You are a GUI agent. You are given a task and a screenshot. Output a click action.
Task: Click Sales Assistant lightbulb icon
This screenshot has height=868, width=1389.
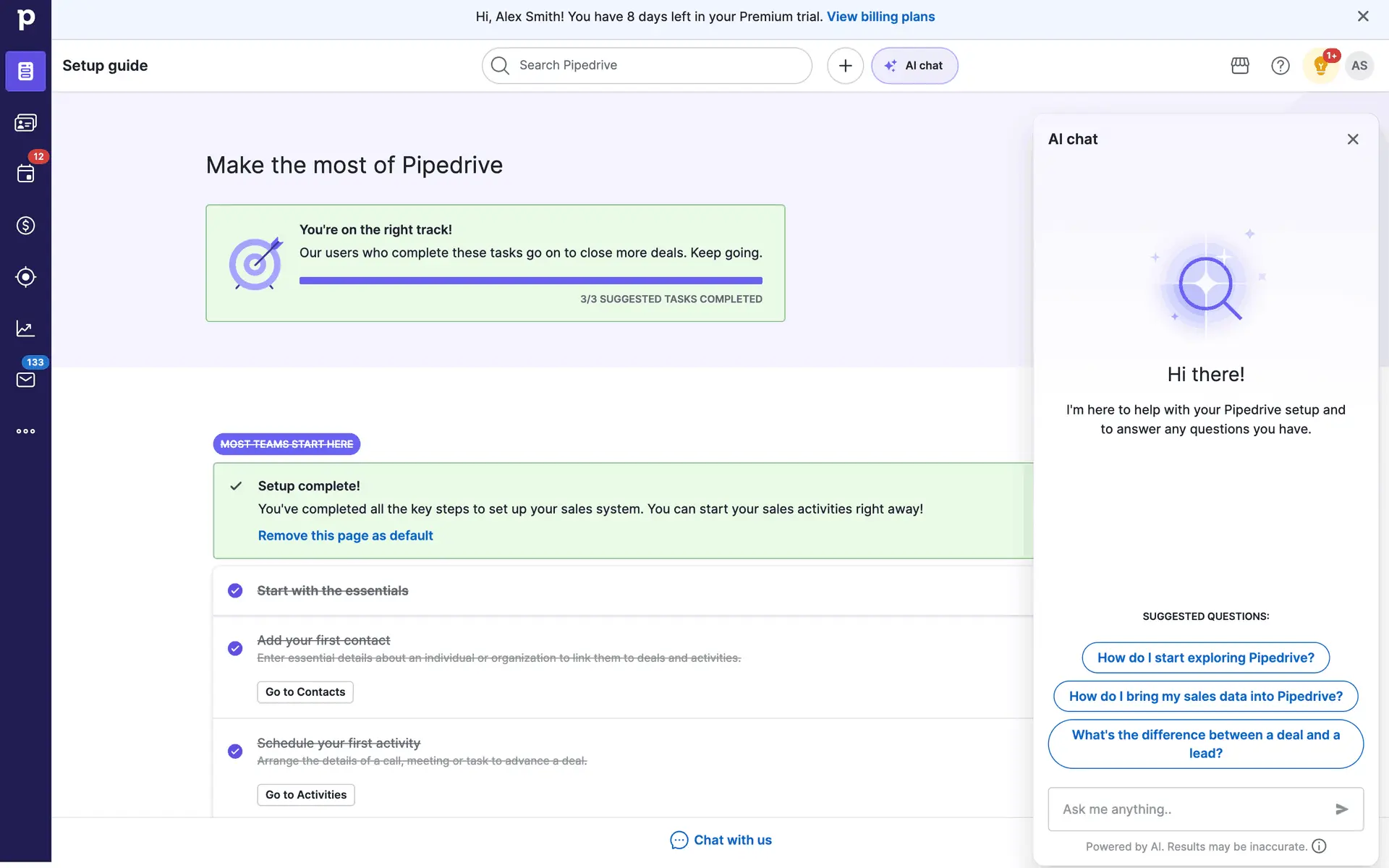[x=1320, y=67]
